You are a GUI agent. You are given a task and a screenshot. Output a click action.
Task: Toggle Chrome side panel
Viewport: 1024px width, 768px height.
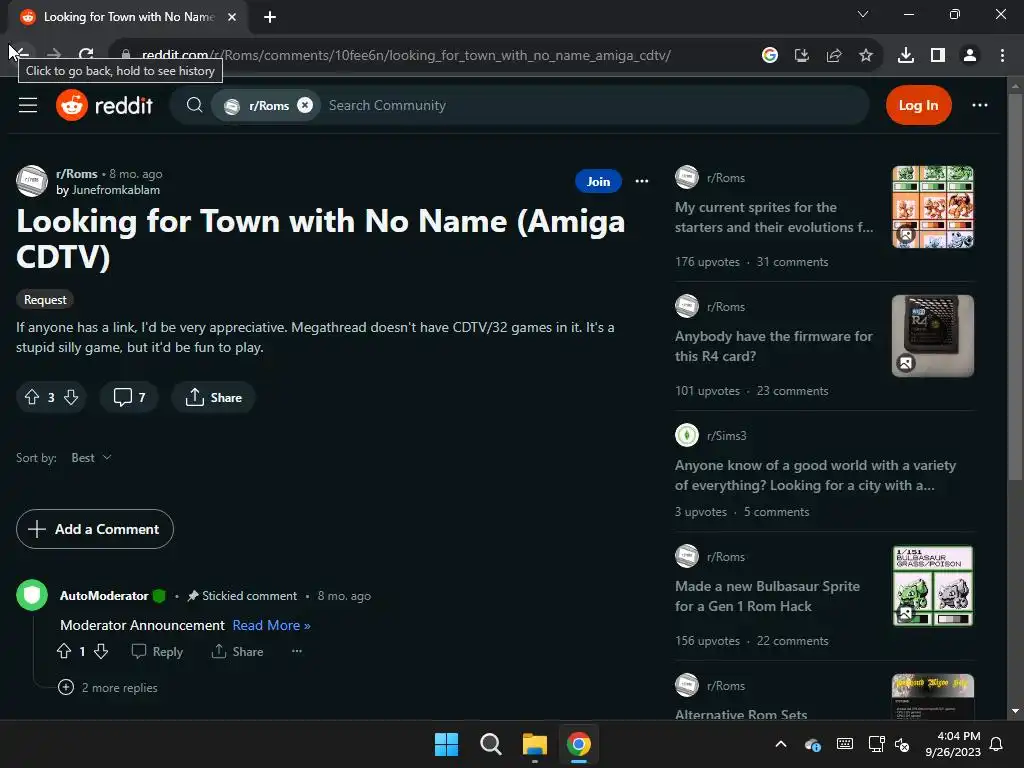[x=938, y=55]
